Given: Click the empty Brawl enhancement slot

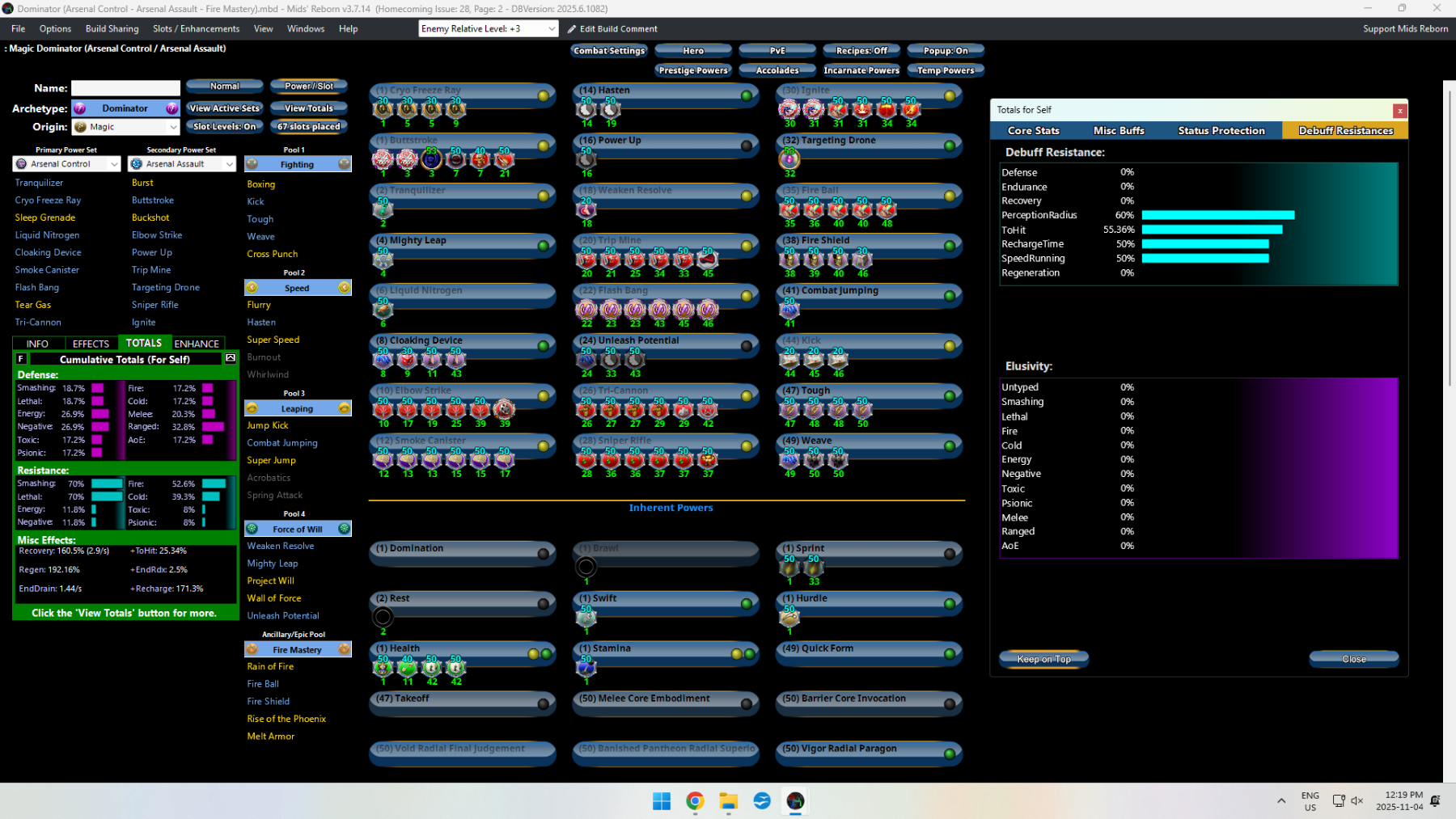Looking at the screenshot, I should (586, 567).
